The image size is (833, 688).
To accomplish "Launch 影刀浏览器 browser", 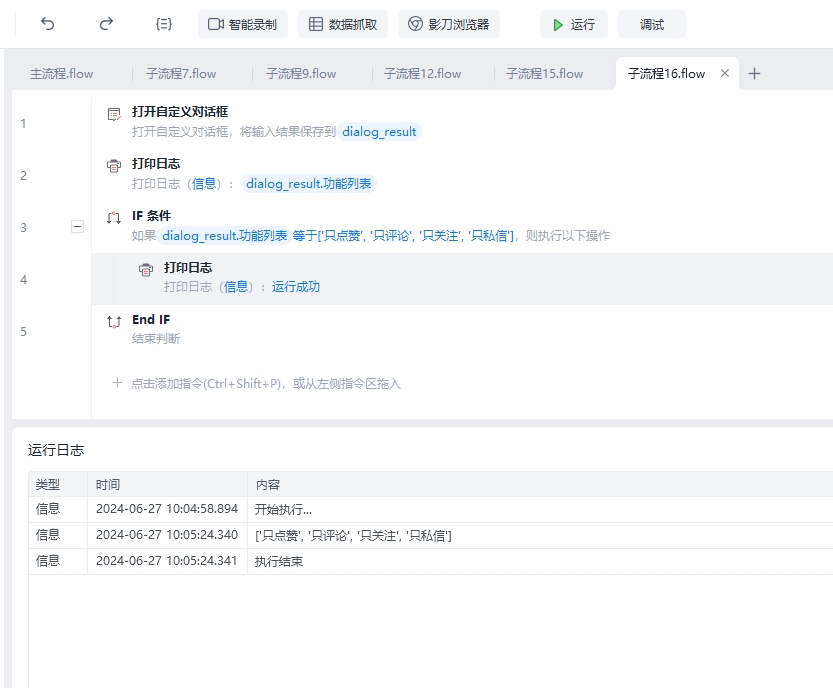I will [x=449, y=24].
